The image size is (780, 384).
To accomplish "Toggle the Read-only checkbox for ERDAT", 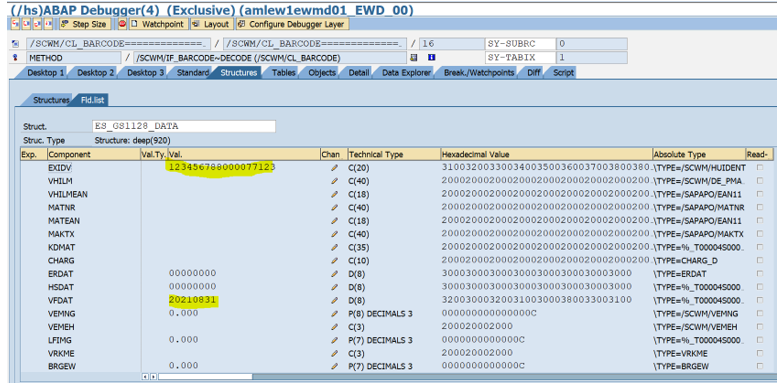I will point(760,274).
